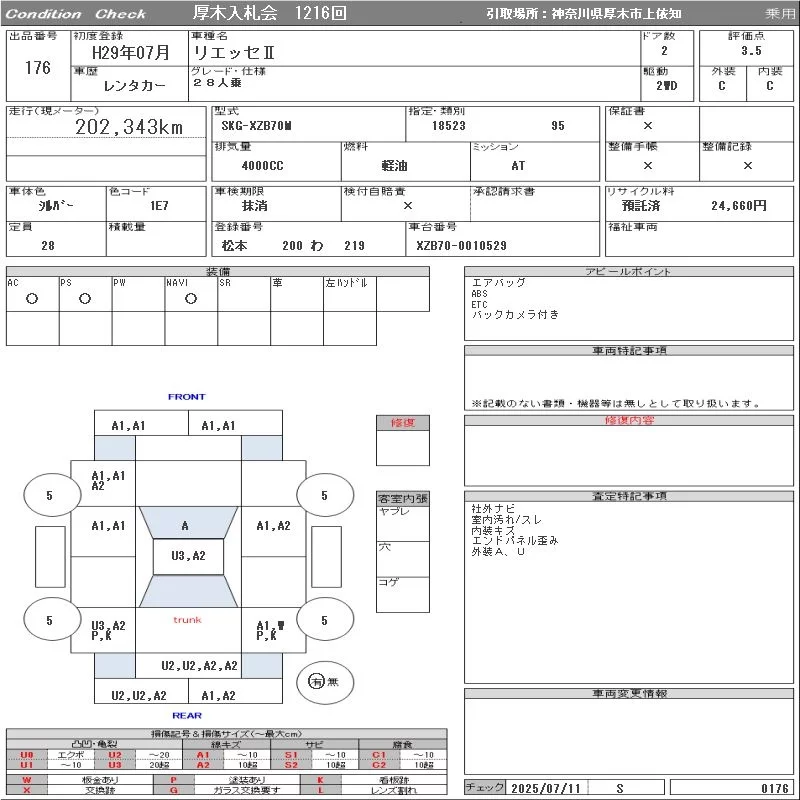Click the rear damage code U2,U2,A2,A2
The image size is (800, 800).
(x=199, y=666)
